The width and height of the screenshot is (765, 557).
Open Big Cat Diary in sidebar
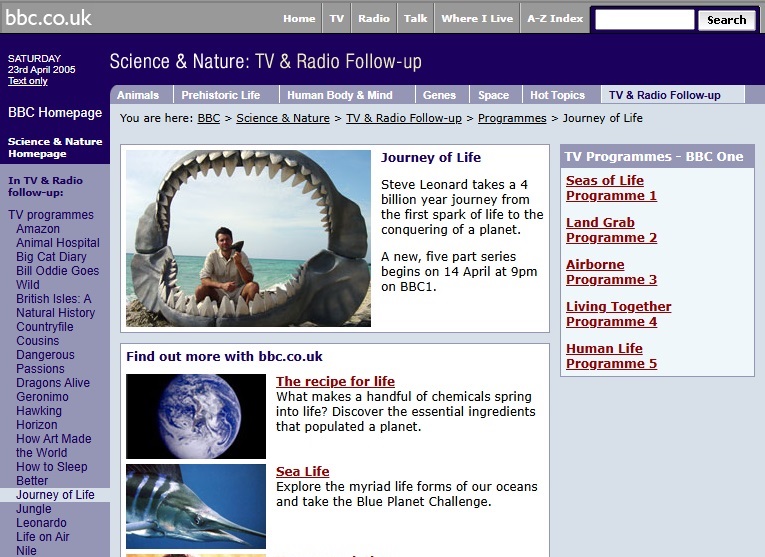(51, 257)
